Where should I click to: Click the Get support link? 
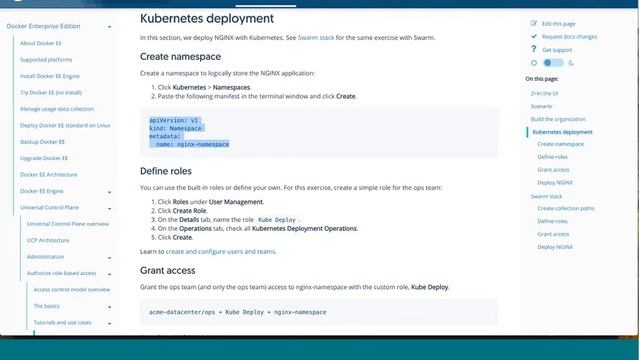pyautogui.click(x=557, y=50)
